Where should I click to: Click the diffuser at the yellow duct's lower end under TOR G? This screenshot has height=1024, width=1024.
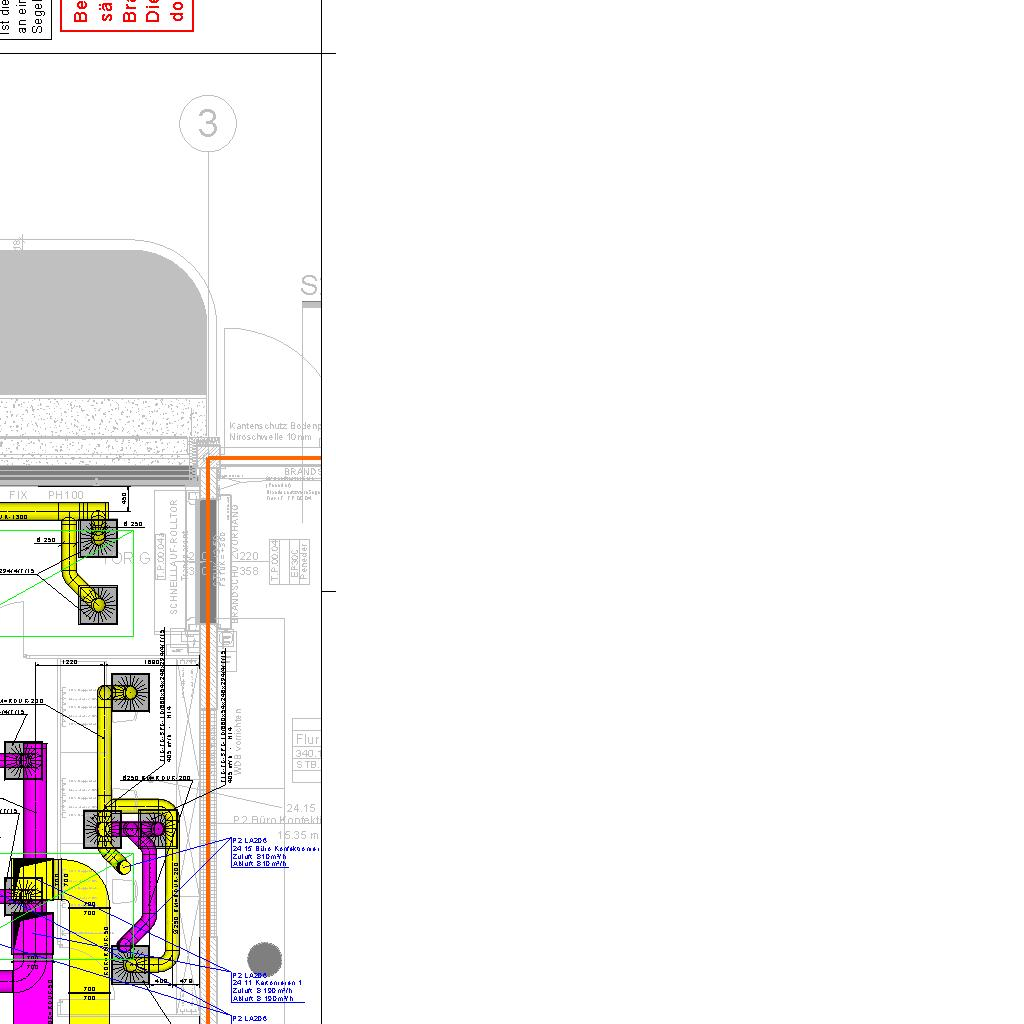point(98,605)
